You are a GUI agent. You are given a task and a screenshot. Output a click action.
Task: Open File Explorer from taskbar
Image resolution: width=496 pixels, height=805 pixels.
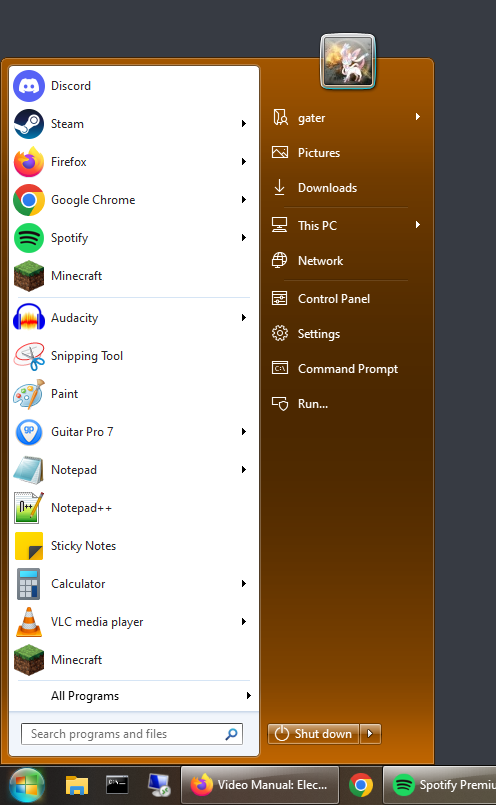click(77, 785)
